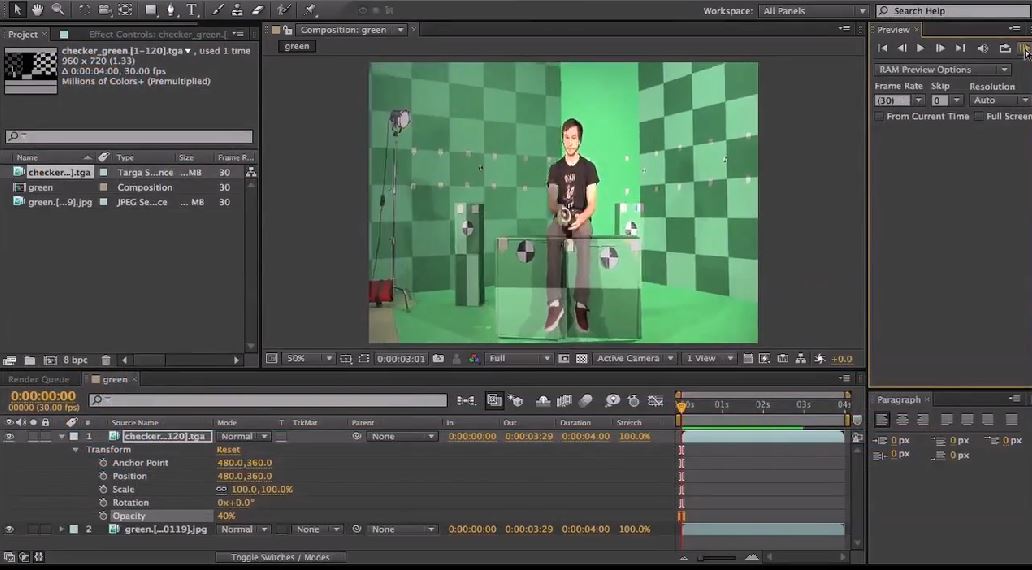Open the composition flowchart icon in viewer

tap(800, 359)
